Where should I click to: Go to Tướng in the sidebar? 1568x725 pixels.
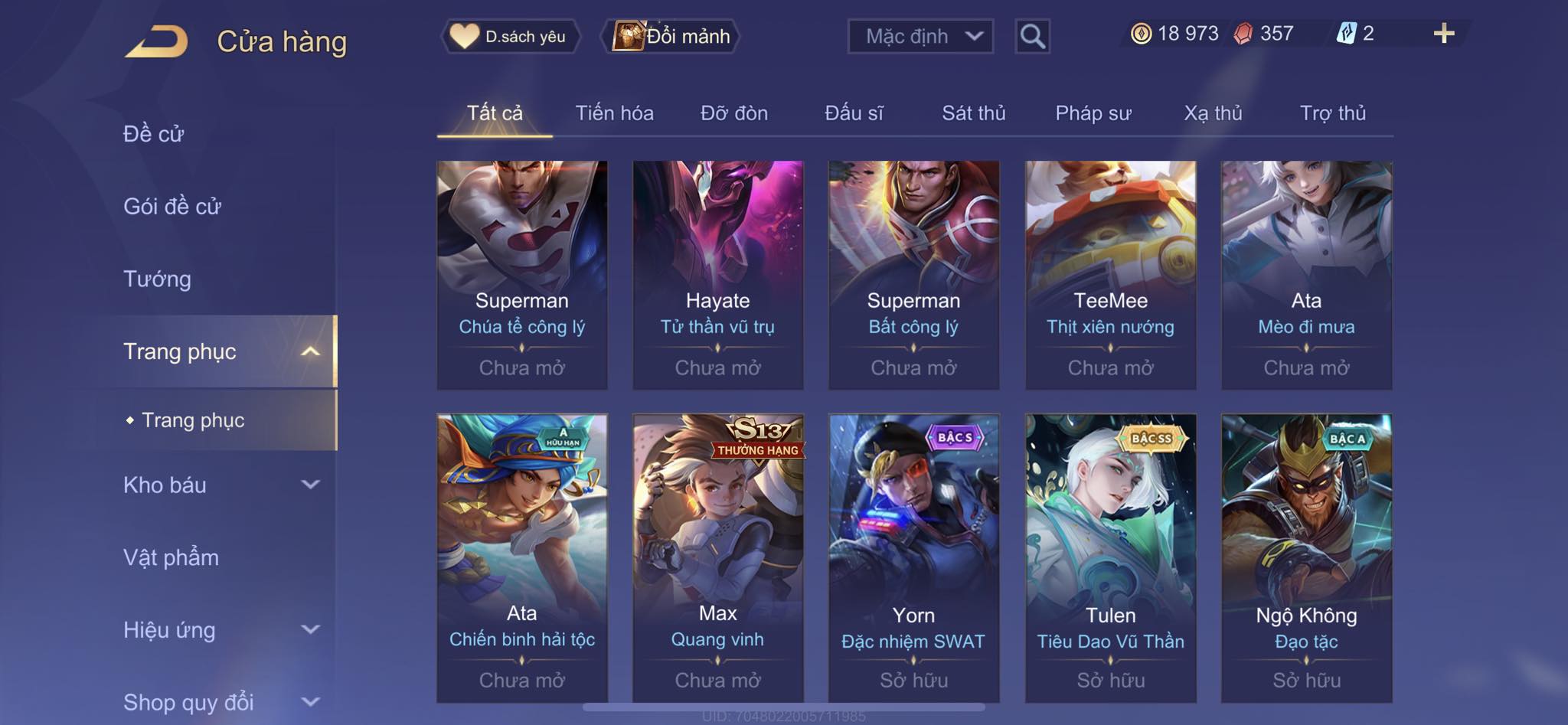pyautogui.click(x=157, y=279)
